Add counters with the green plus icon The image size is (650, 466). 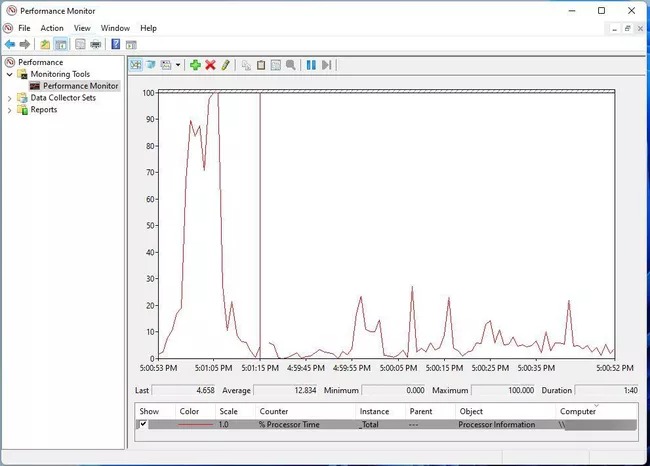tap(195, 65)
